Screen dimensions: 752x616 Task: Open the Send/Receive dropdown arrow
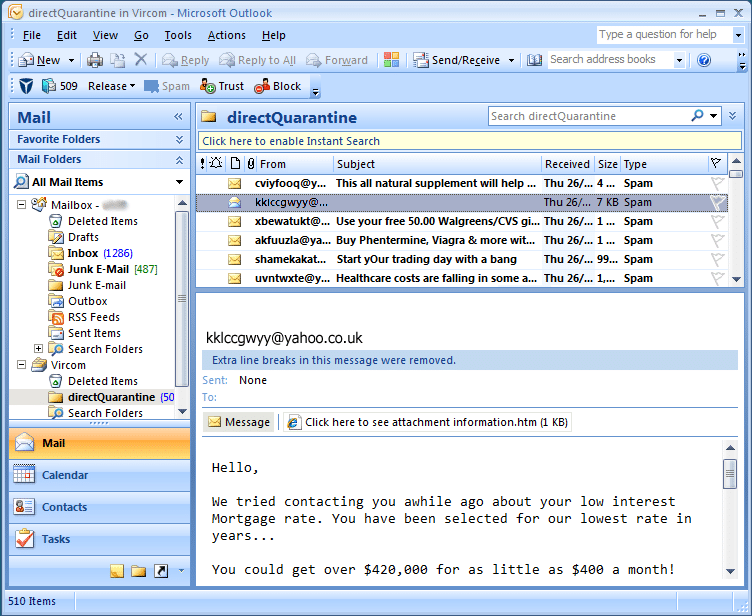tap(511, 60)
